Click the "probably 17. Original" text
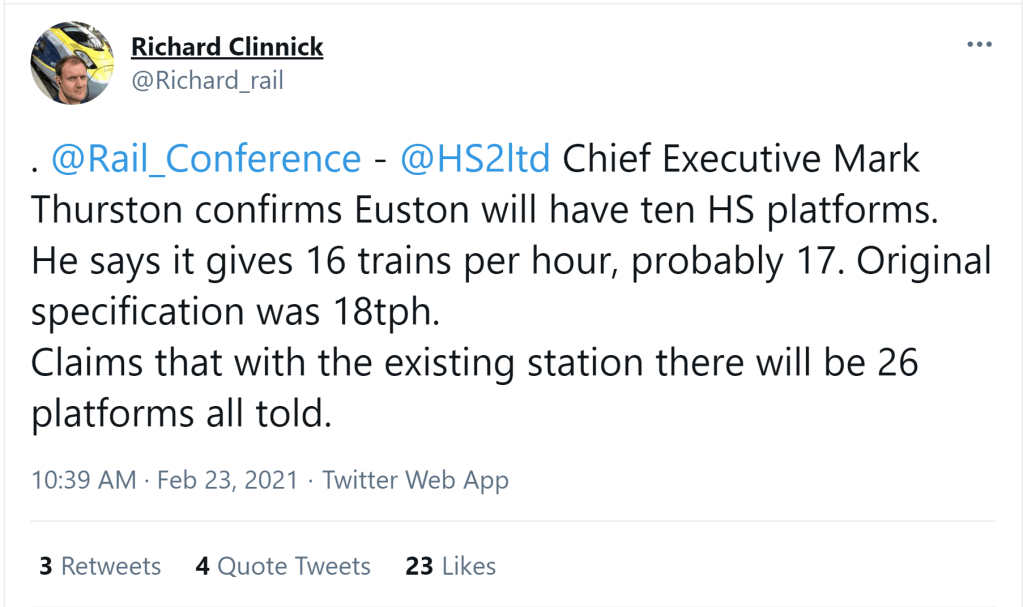The height and width of the screenshot is (607, 1023). click(x=810, y=261)
